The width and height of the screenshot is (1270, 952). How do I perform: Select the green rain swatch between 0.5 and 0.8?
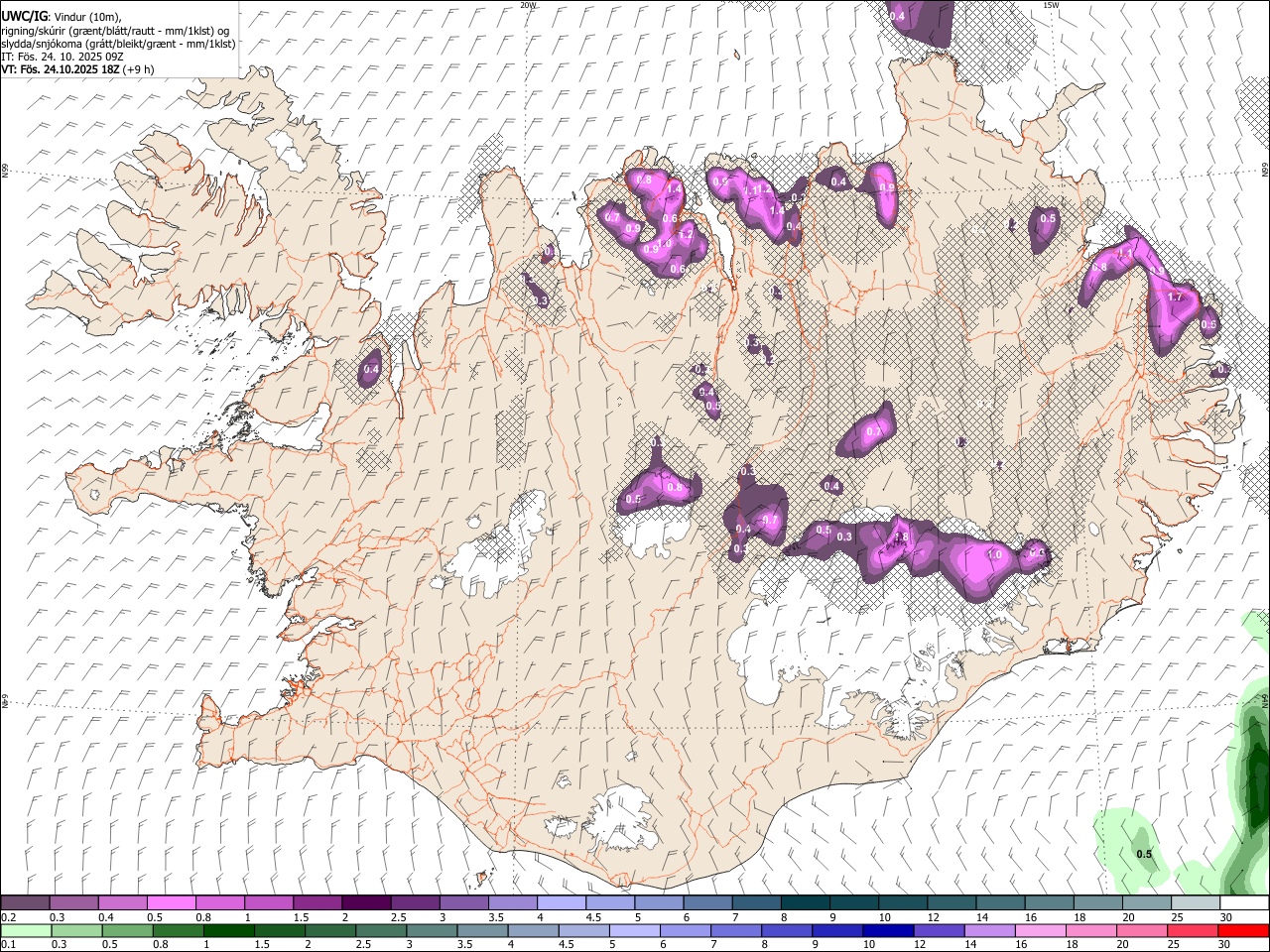pyautogui.click(x=127, y=930)
